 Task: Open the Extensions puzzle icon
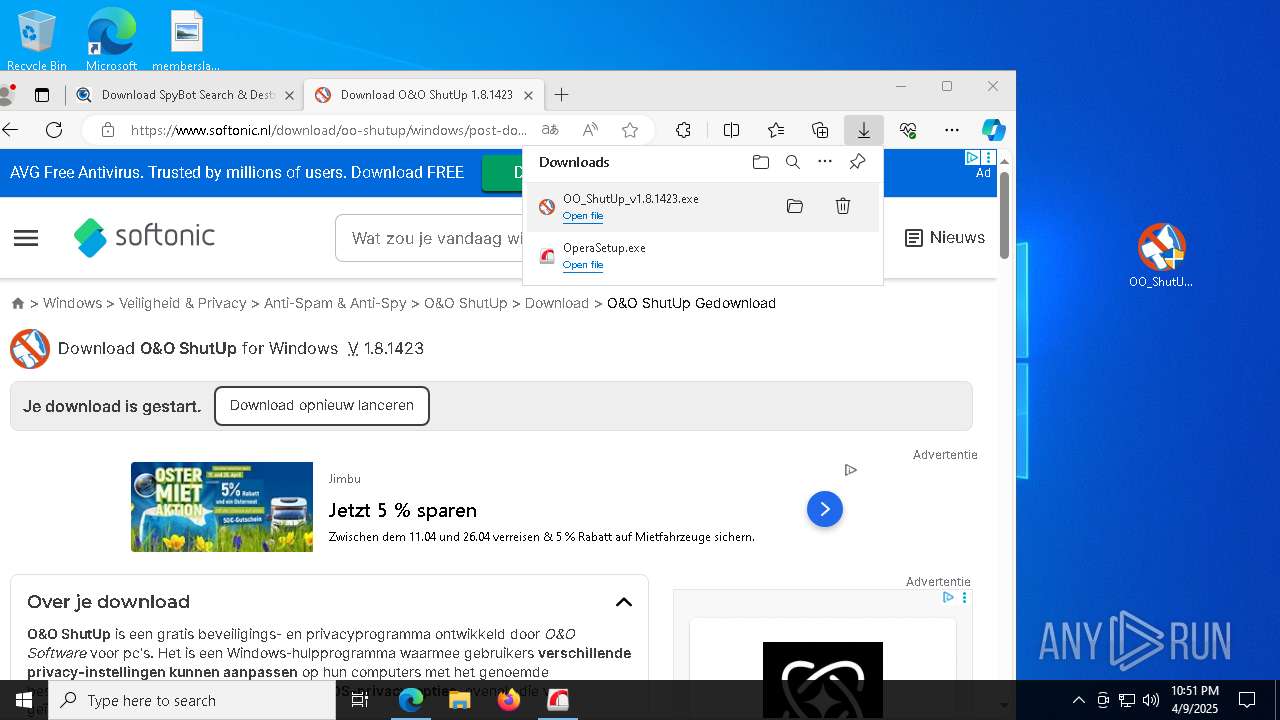pos(684,130)
